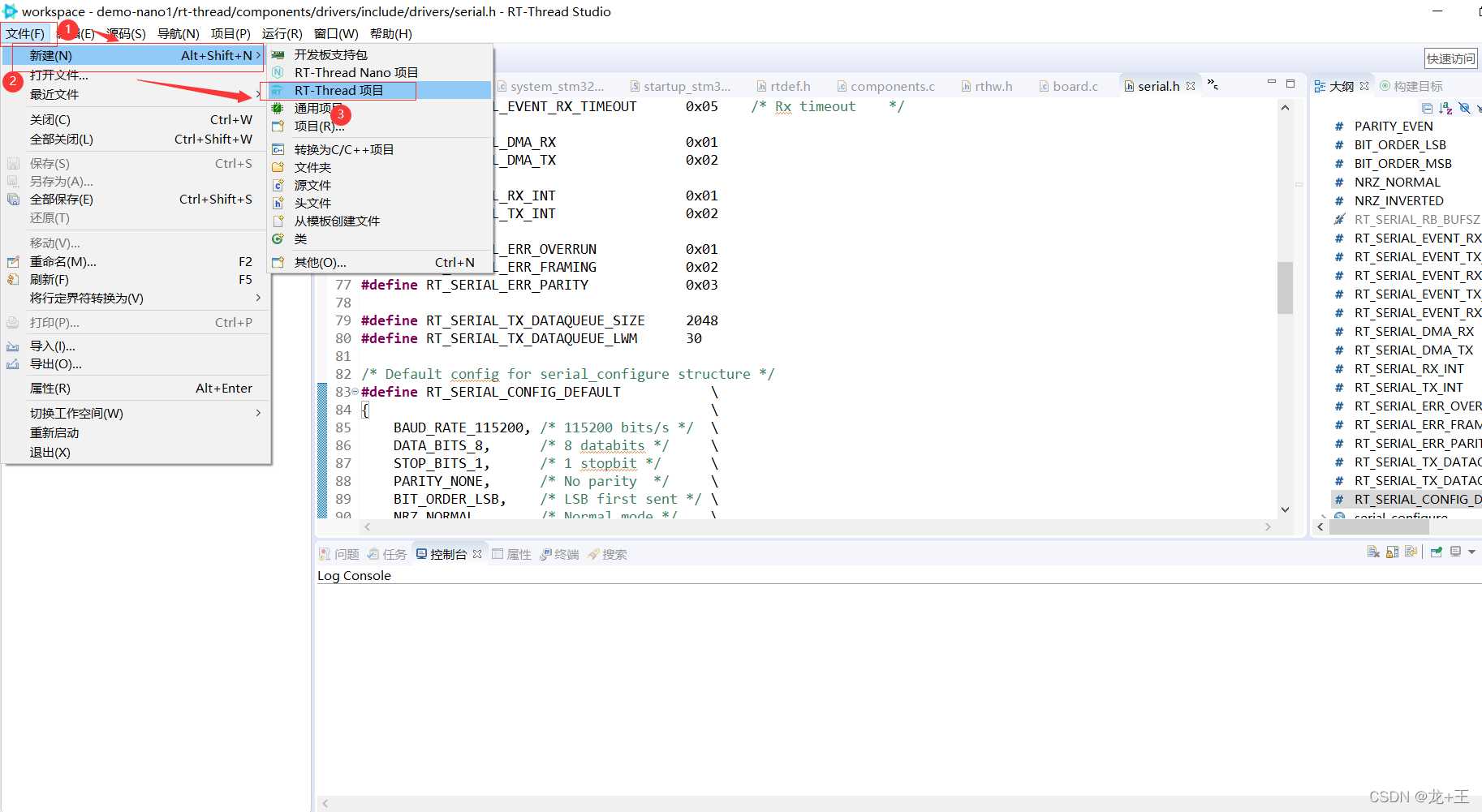
Task: Switch to the 问题 problems tab
Action: (339, 554)
